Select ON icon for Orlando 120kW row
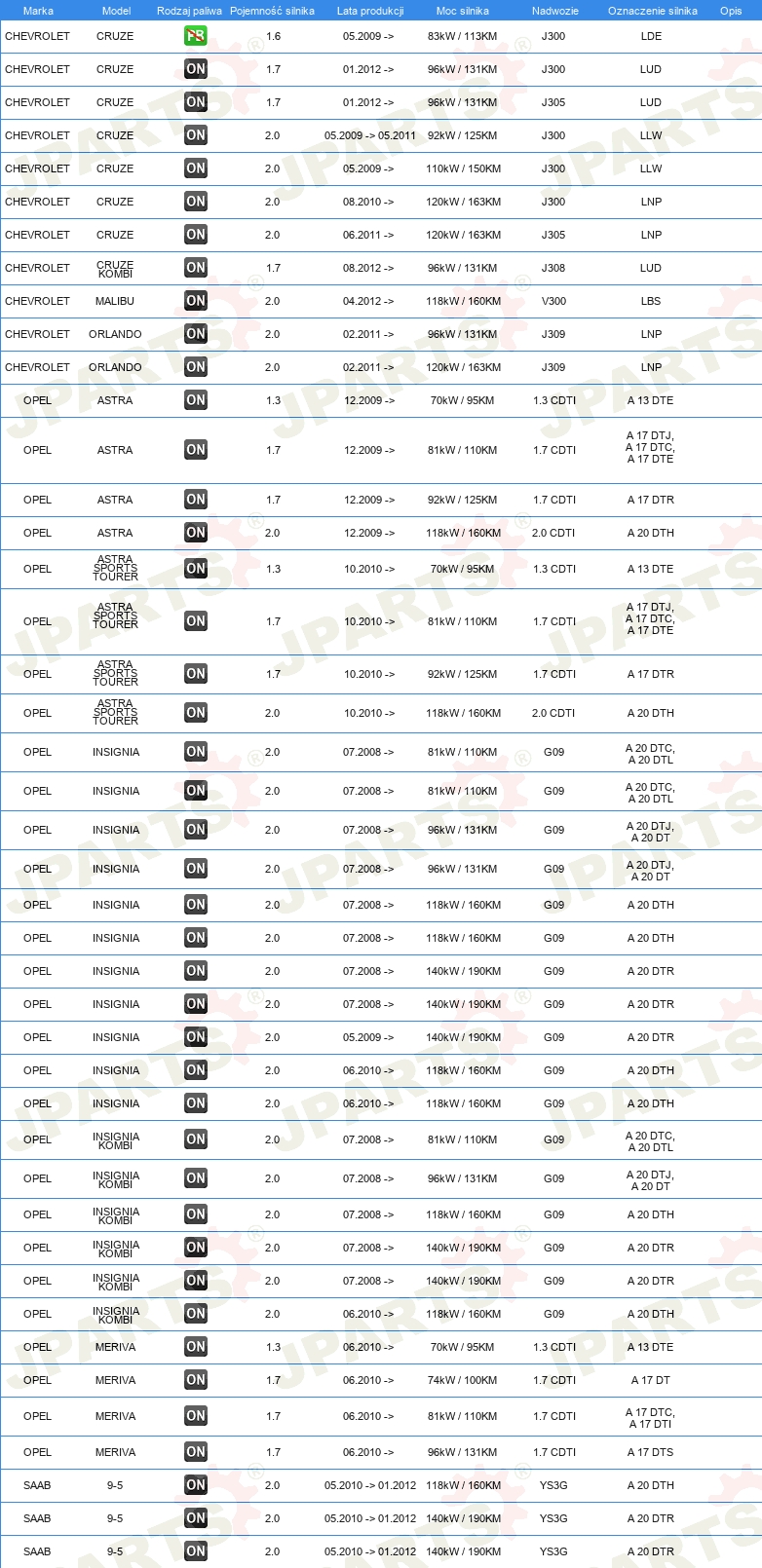The height and width of the screenshot is (1568, 762). click(196, 367)
